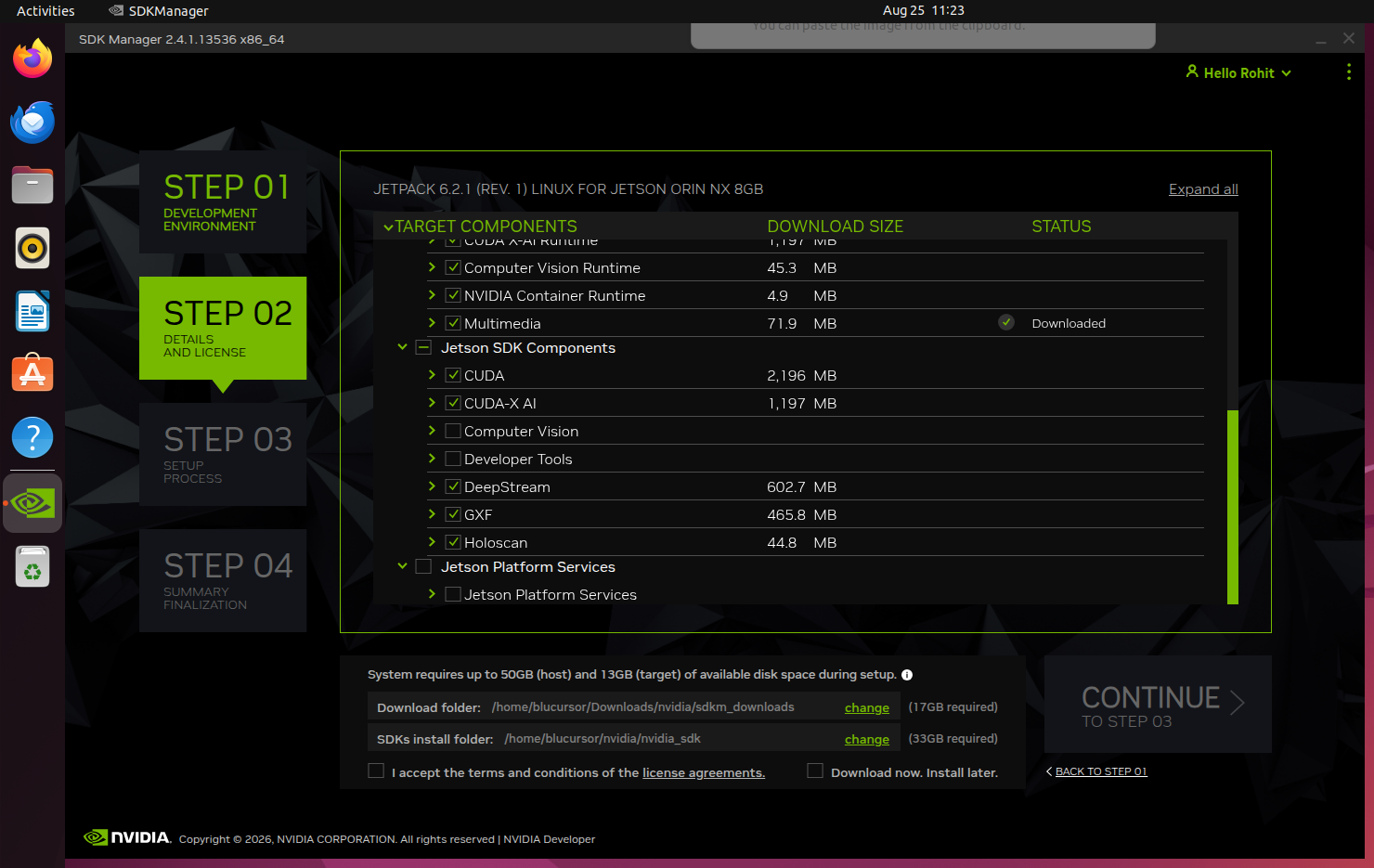Open Rhythmbox music player icon
This screenshot has height=868, width=1374.
click(32, 248)
